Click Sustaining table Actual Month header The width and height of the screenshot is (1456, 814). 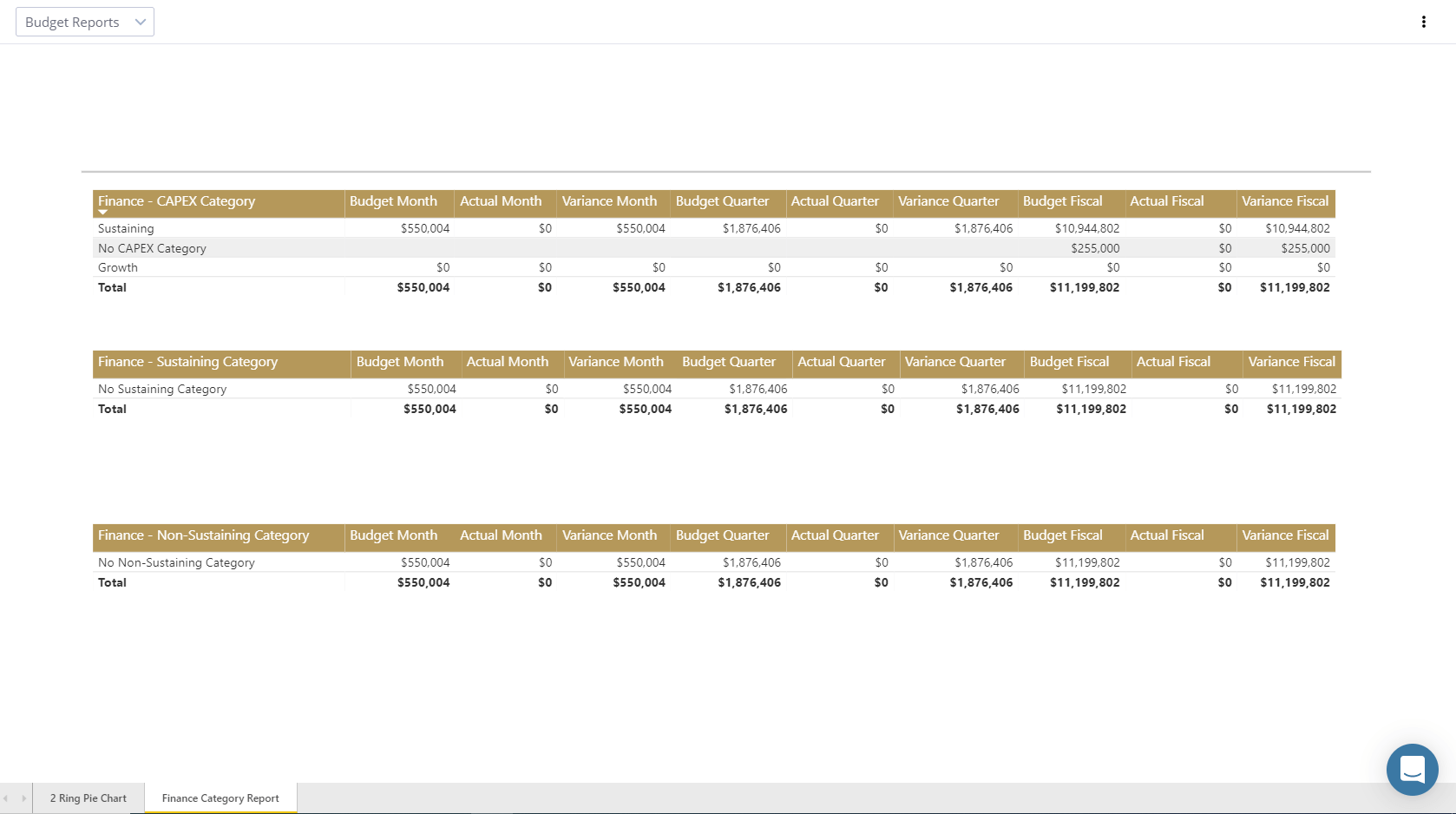(x=508, y=362)
